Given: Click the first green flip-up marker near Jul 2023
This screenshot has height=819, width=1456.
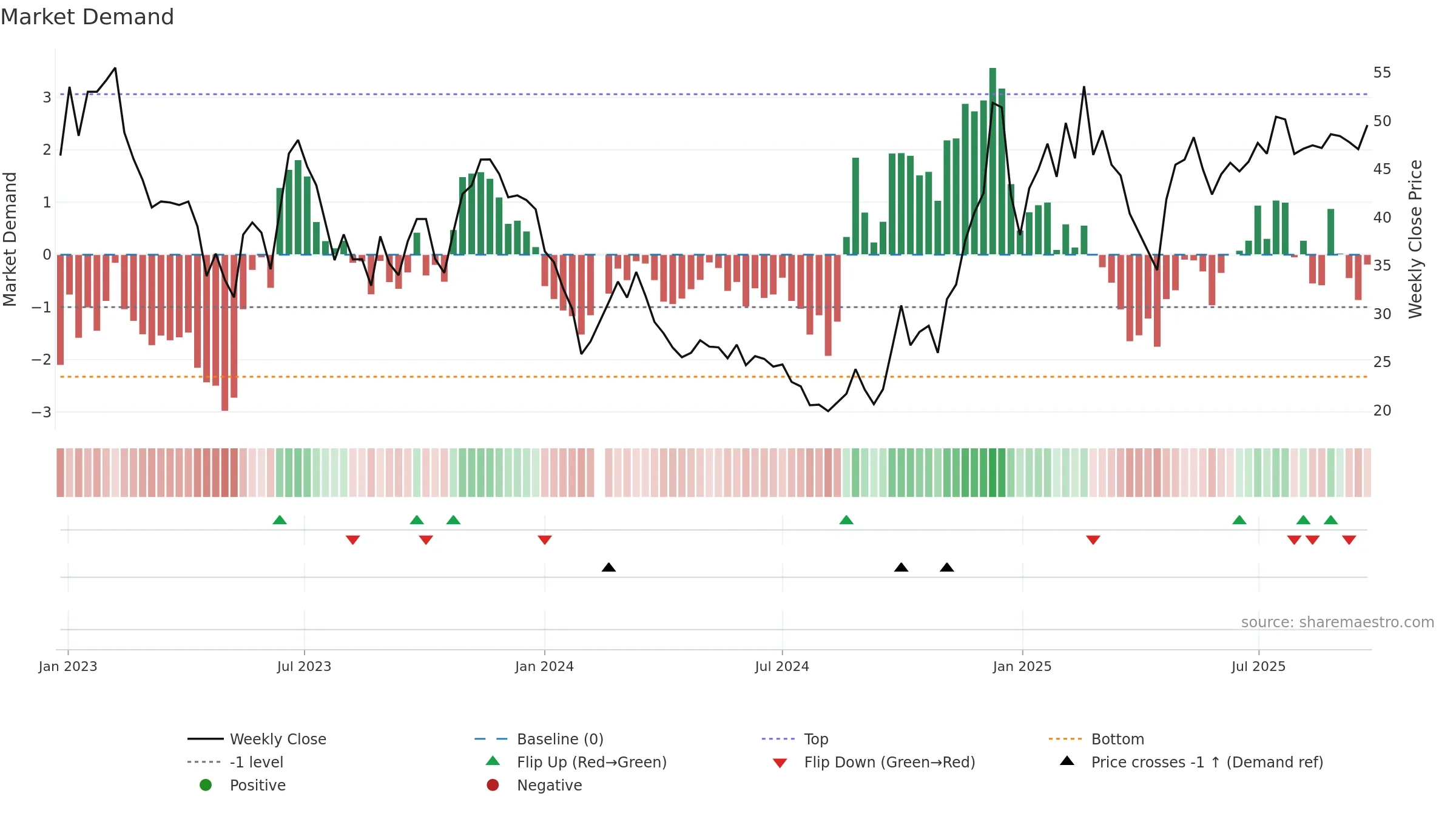Looking at the screenshot, I should point(280,520).
